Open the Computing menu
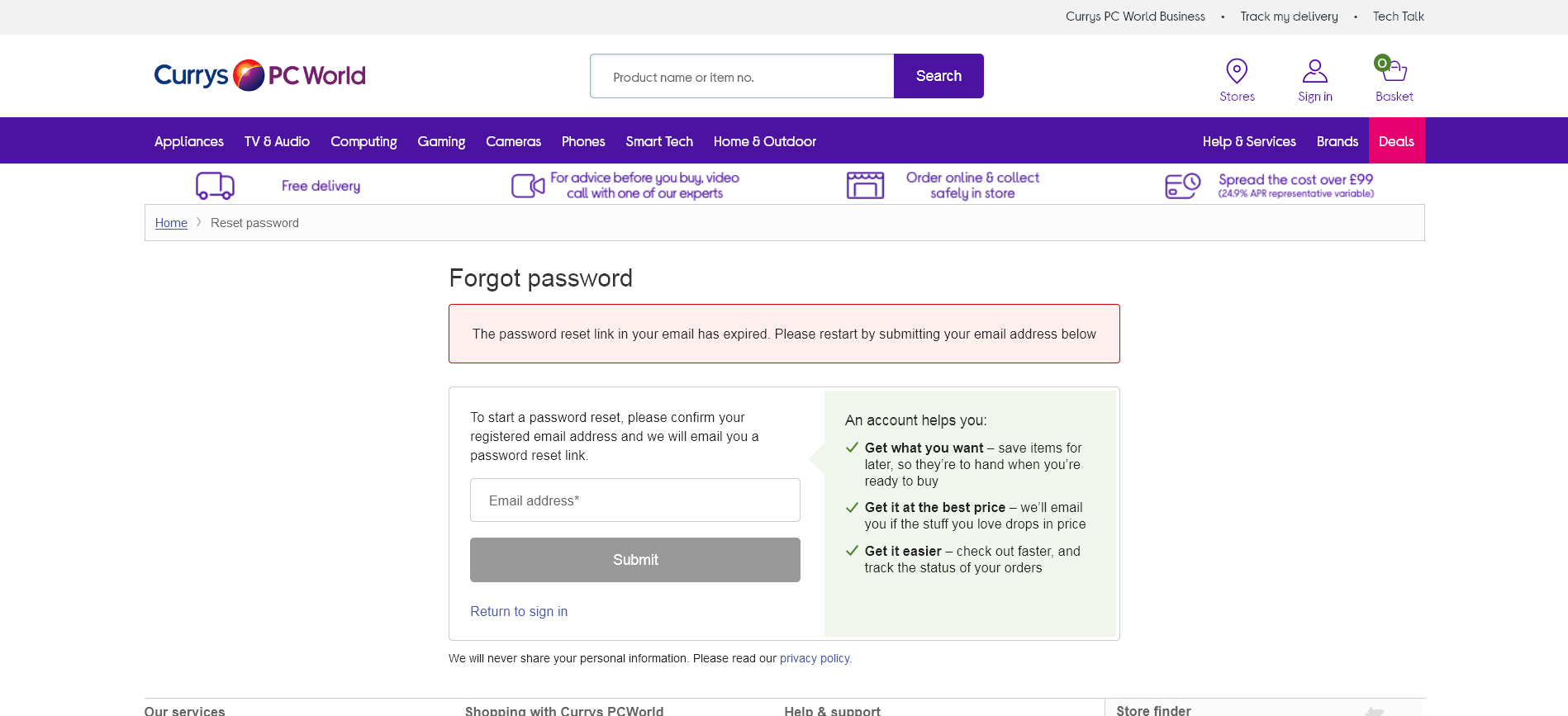The height and width of the screenshot is (716, 1568). coord(363,141)
